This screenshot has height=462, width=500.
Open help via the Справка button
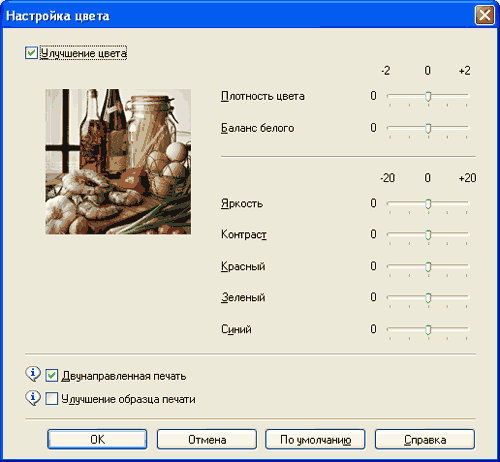[x=425, y=439]
